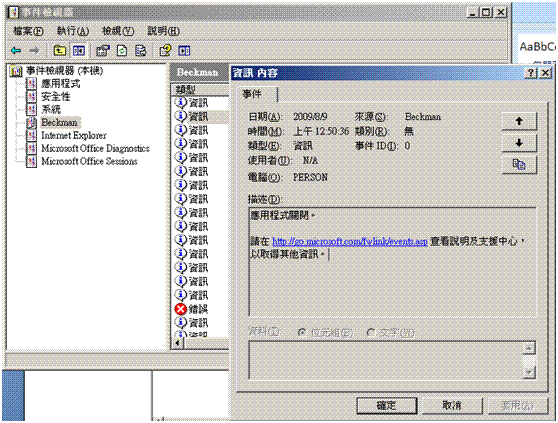
Task: Click the Up one level folder icon
Action: tap(59, 51)
